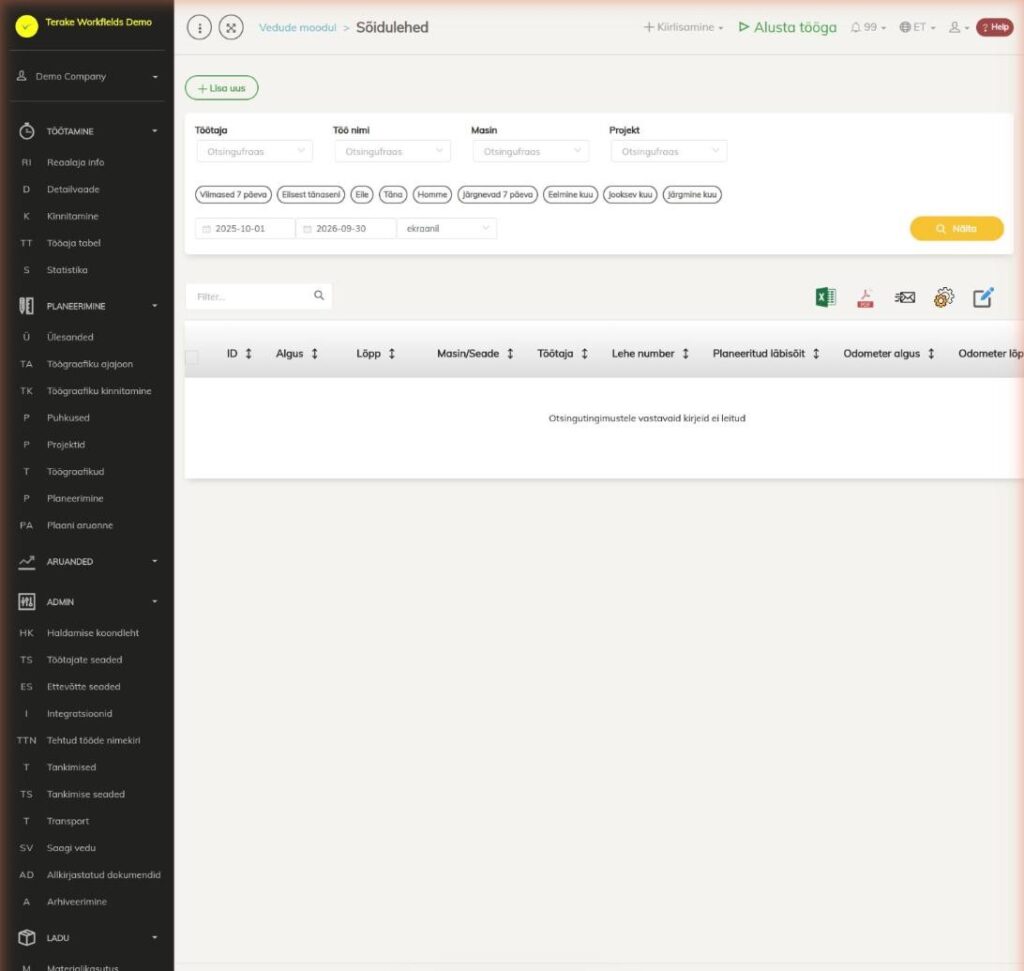
Task: Open Töötajate seaded menu item
Action: [84, 660]
